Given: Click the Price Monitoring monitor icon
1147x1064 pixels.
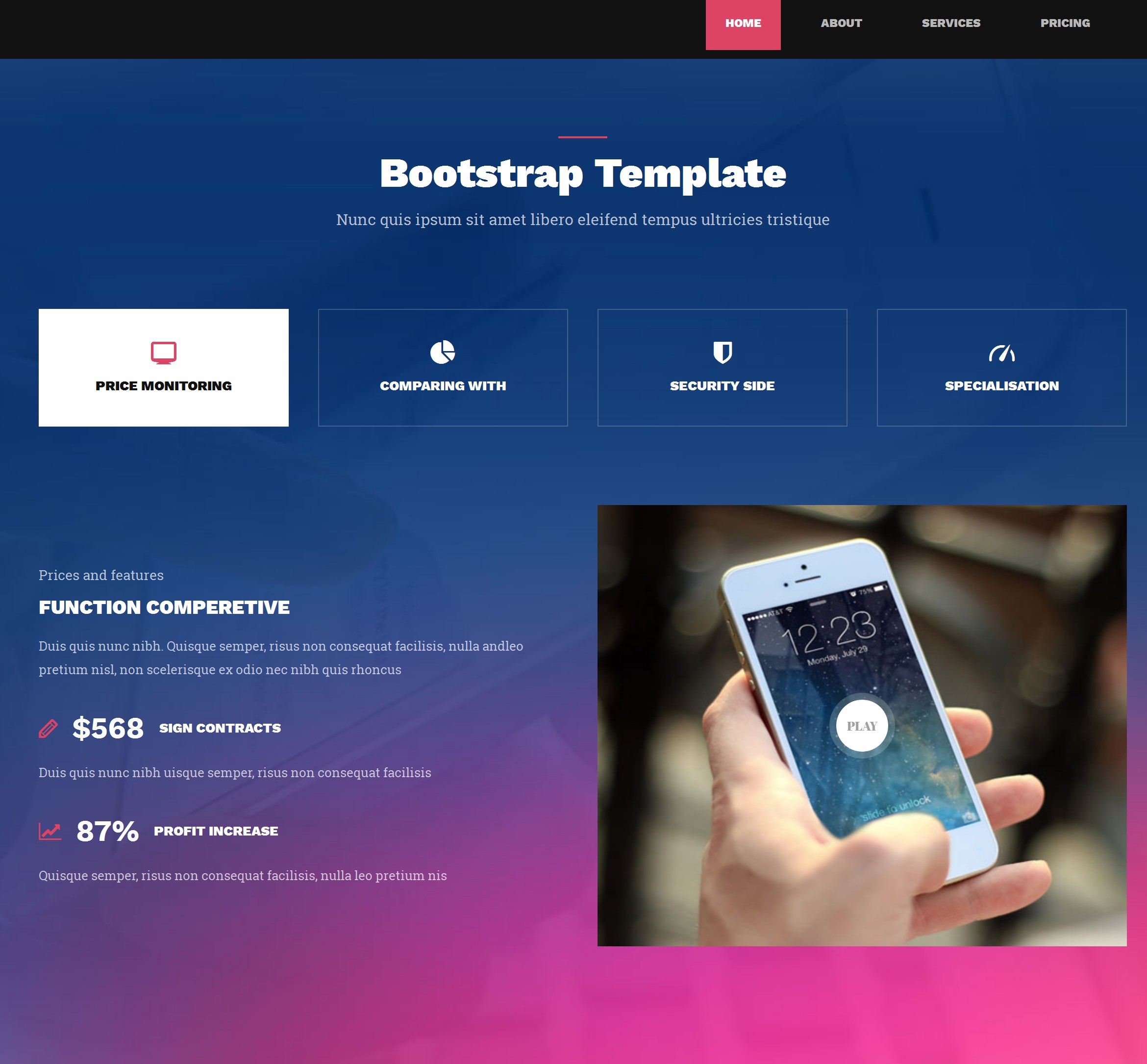Looking at the screenshot, I should 163,352.
